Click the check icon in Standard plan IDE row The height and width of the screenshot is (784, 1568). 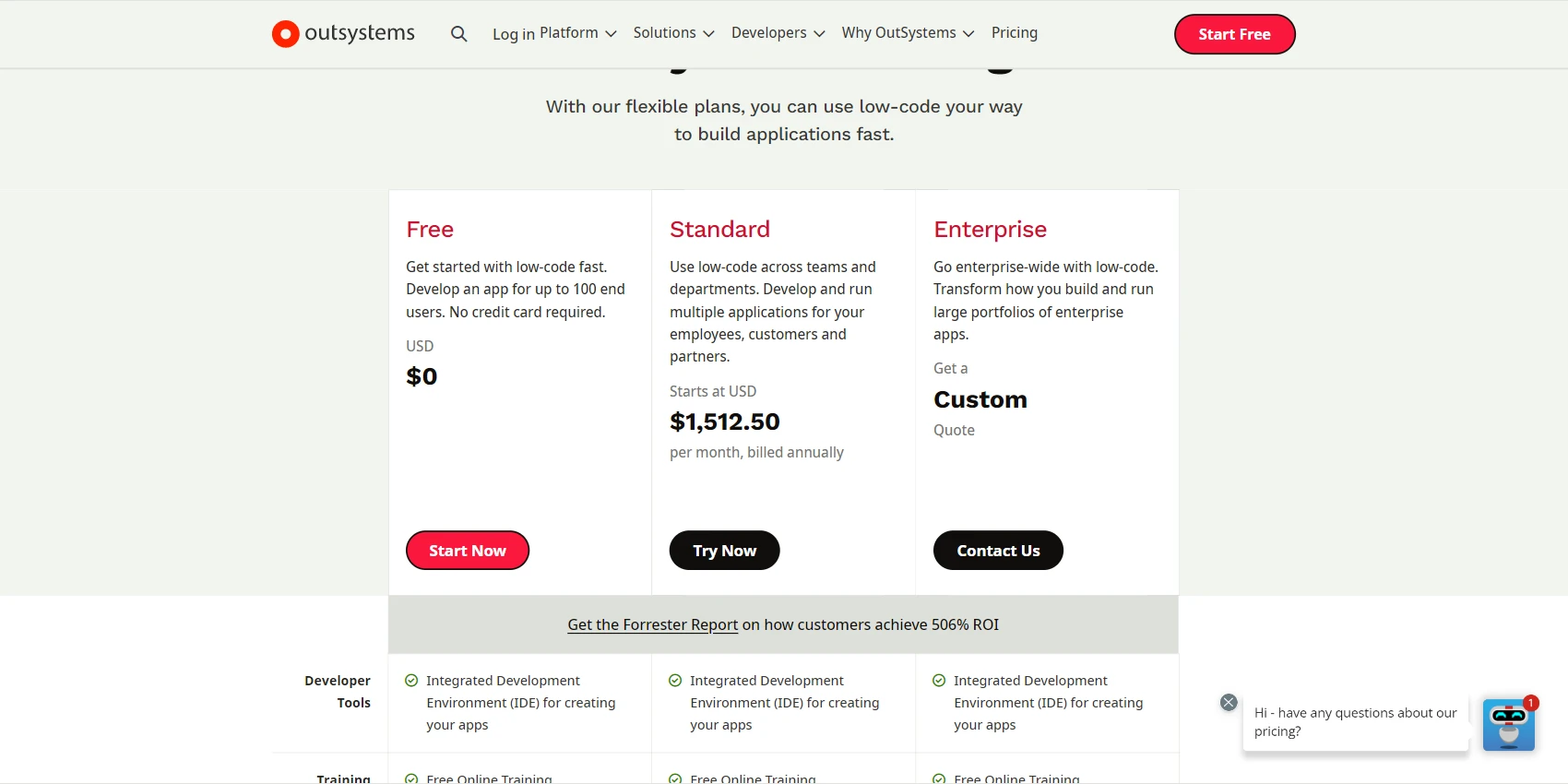pyautogui.click(x=675, y=681)
